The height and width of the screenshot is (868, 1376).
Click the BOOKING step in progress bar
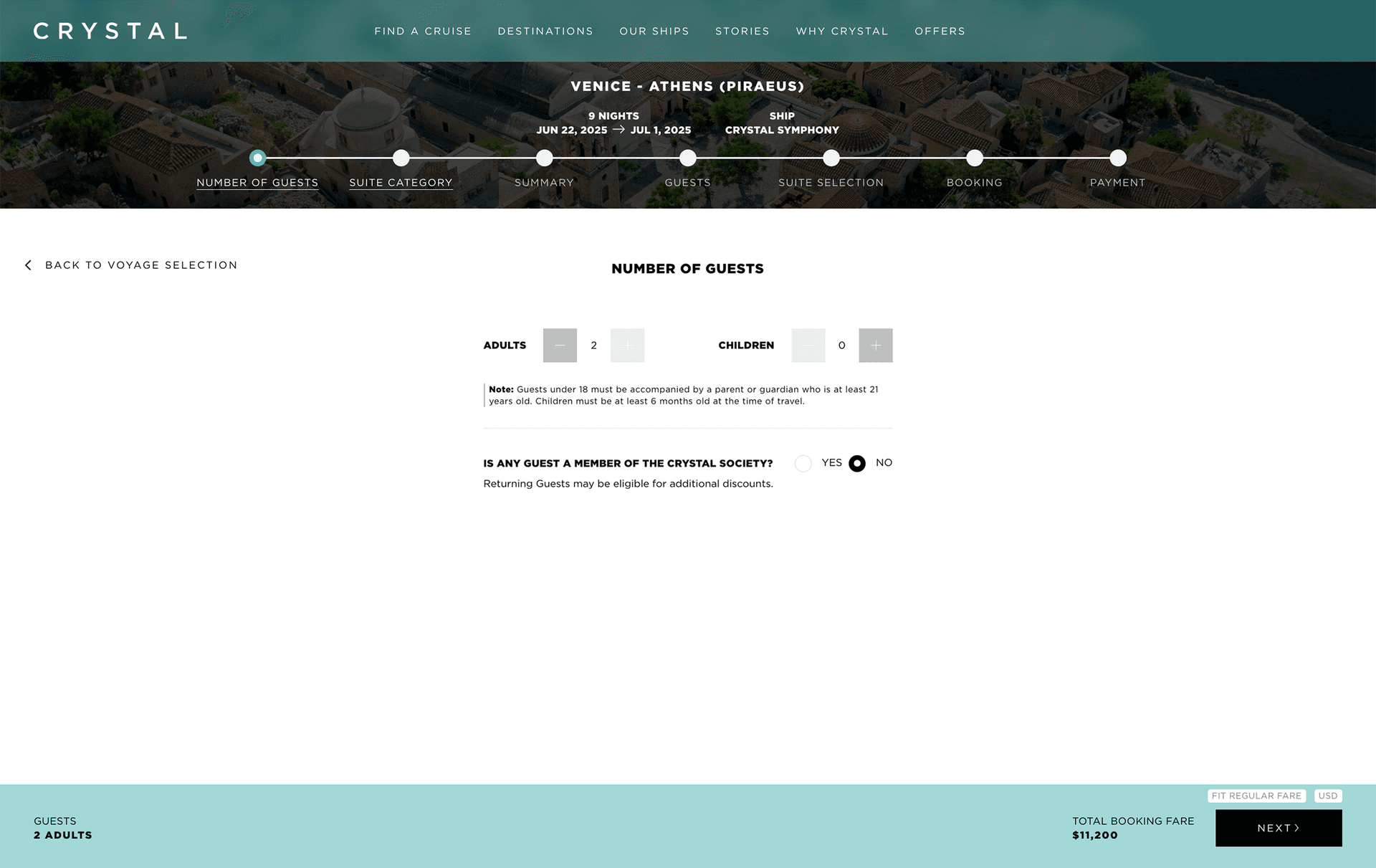(x=974, y=157)
